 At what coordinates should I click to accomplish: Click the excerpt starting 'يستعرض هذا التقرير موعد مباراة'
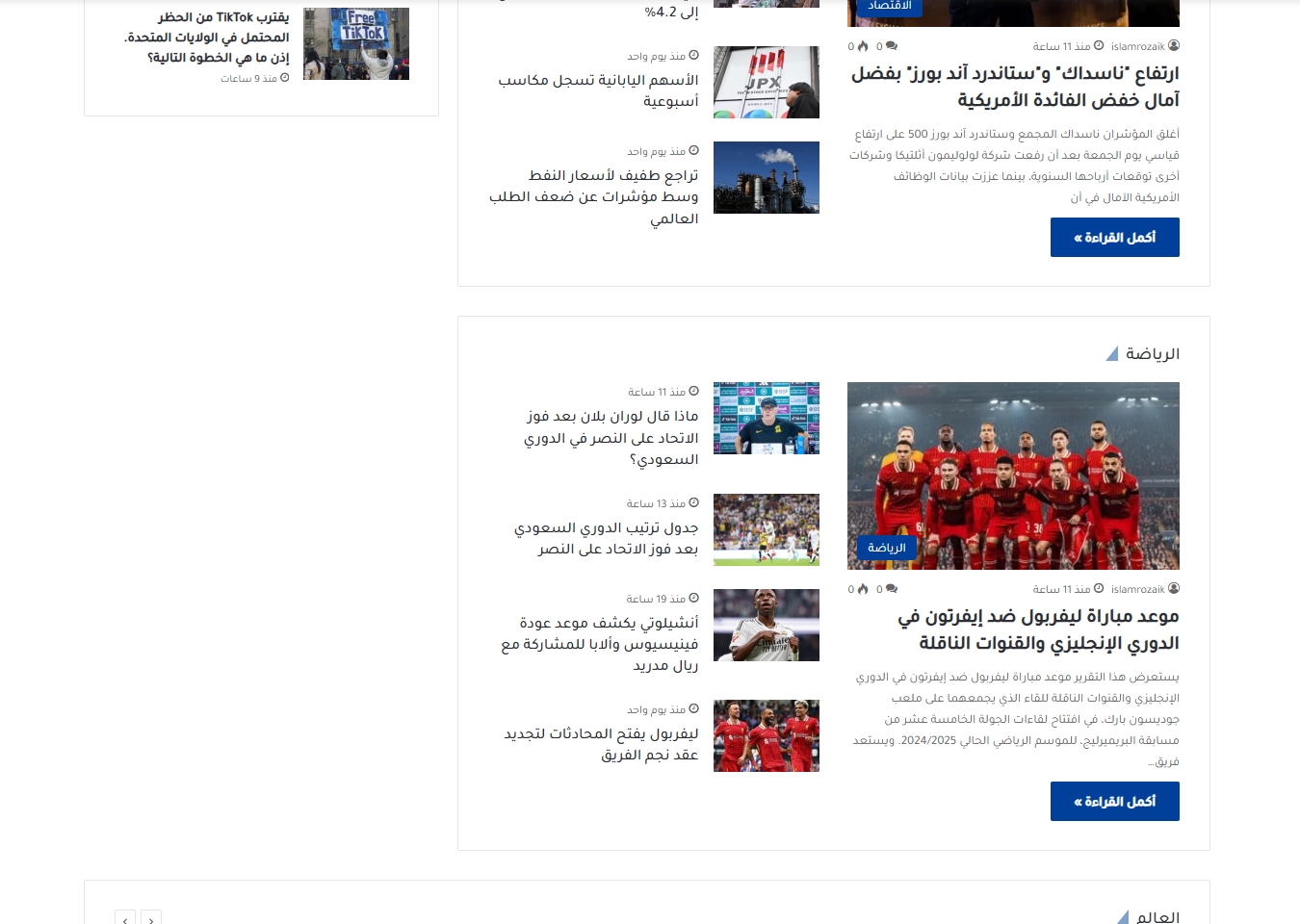pos(1016,719)
